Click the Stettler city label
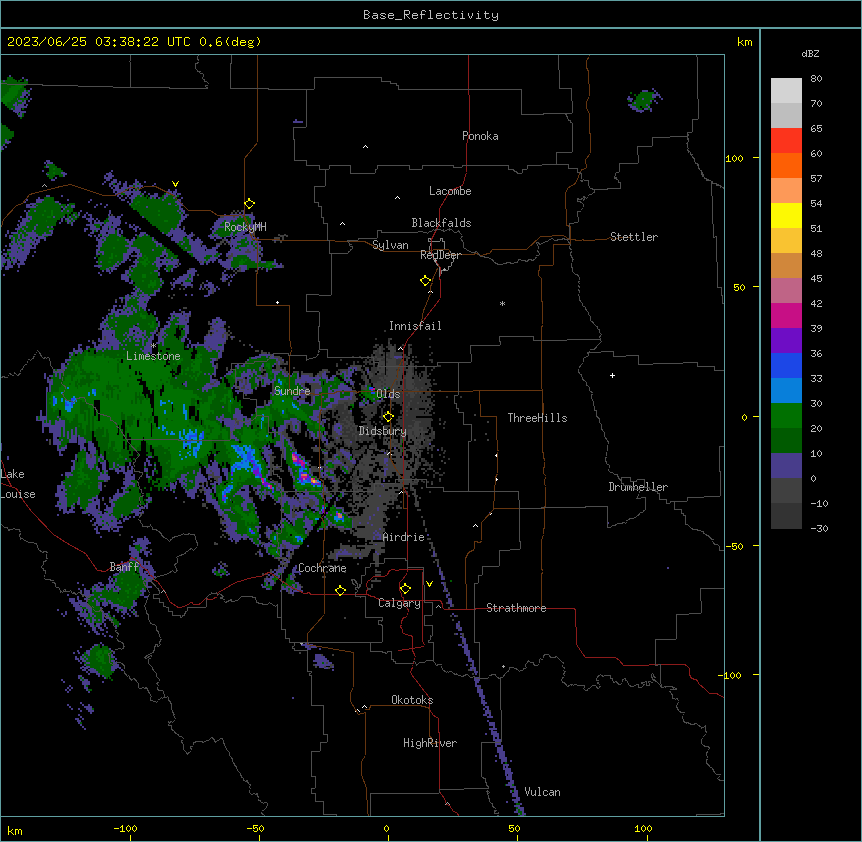 (x=634, y=237)
